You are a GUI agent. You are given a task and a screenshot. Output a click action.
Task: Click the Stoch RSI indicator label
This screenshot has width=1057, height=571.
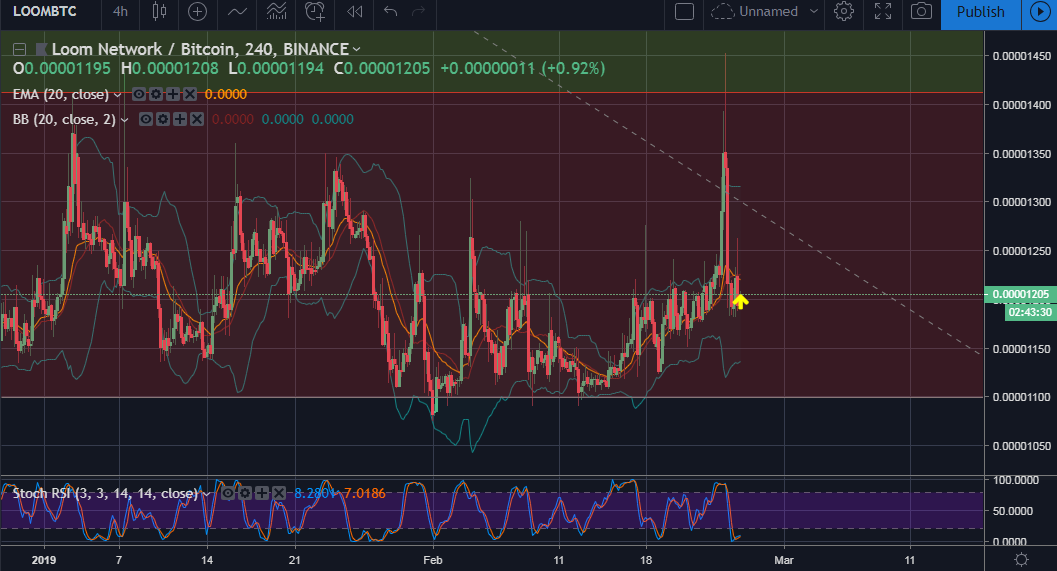click(x=105, y=493)
